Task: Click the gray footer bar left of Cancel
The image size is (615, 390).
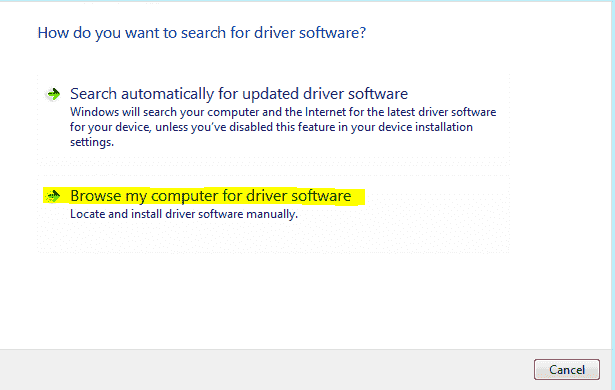Action: (267, 370)
